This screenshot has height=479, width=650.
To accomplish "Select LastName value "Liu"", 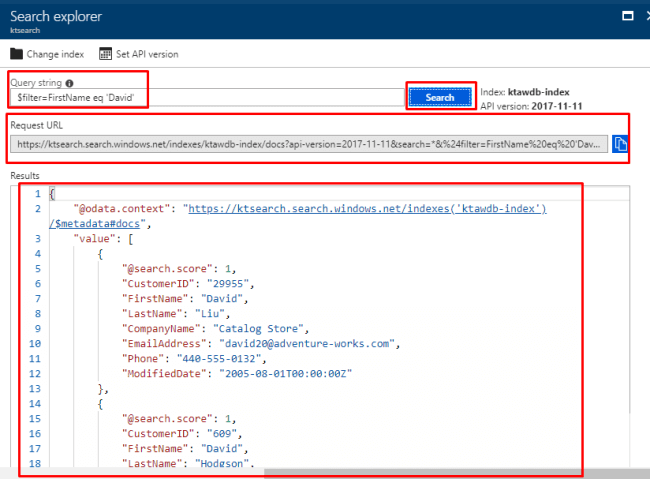I will [210, 314].
